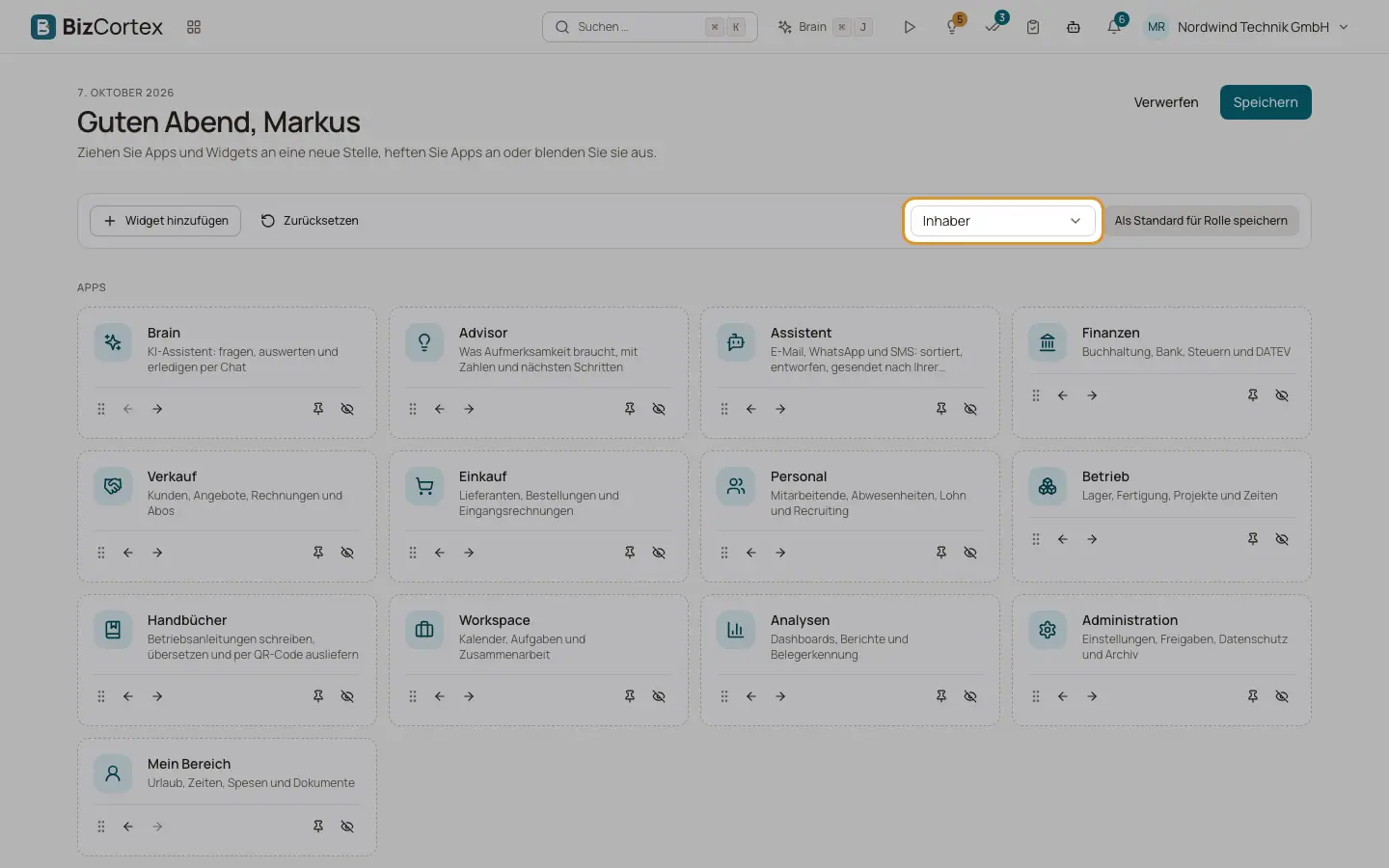Viewport: 1389px width, 868px height.
Task: Open the clipboard check icon in header
Action: [1033, 27]
